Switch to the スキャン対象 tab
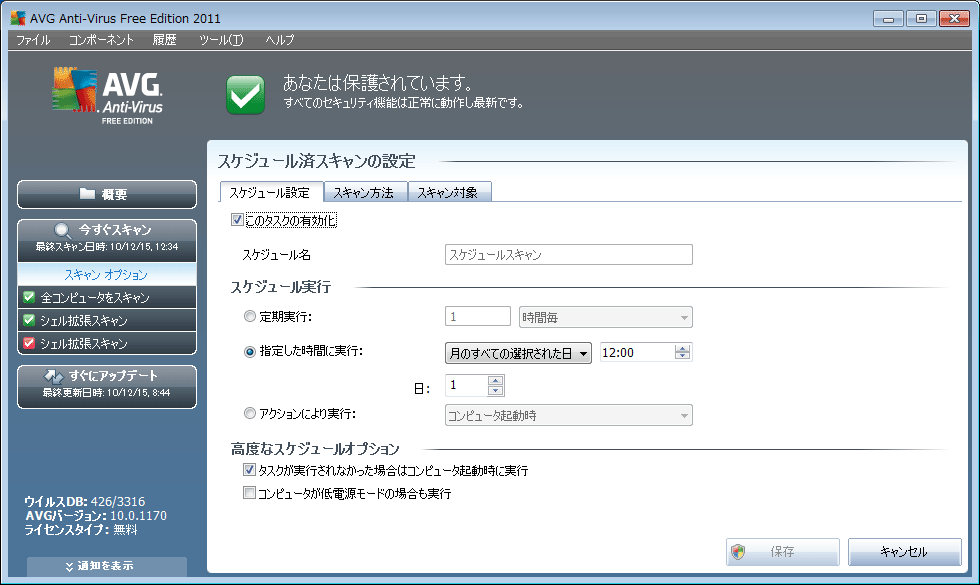The image size is (980, 585). click(449, 192)
